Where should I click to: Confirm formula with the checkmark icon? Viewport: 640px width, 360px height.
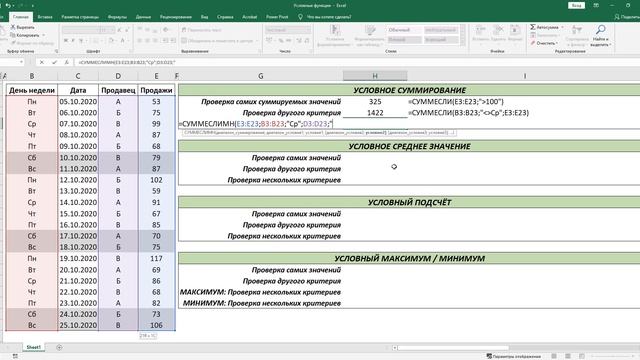[x=54, y=62]
